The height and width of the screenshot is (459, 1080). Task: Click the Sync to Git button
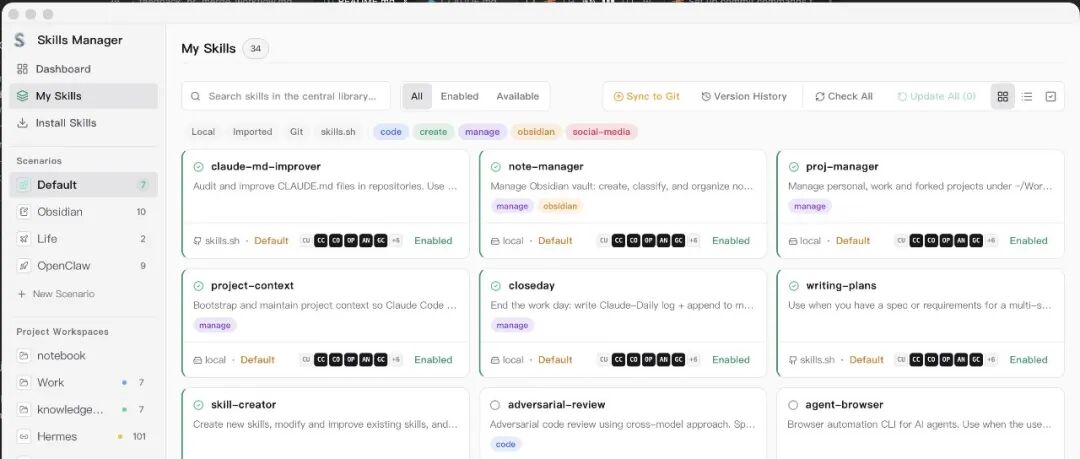click(647, 96)
